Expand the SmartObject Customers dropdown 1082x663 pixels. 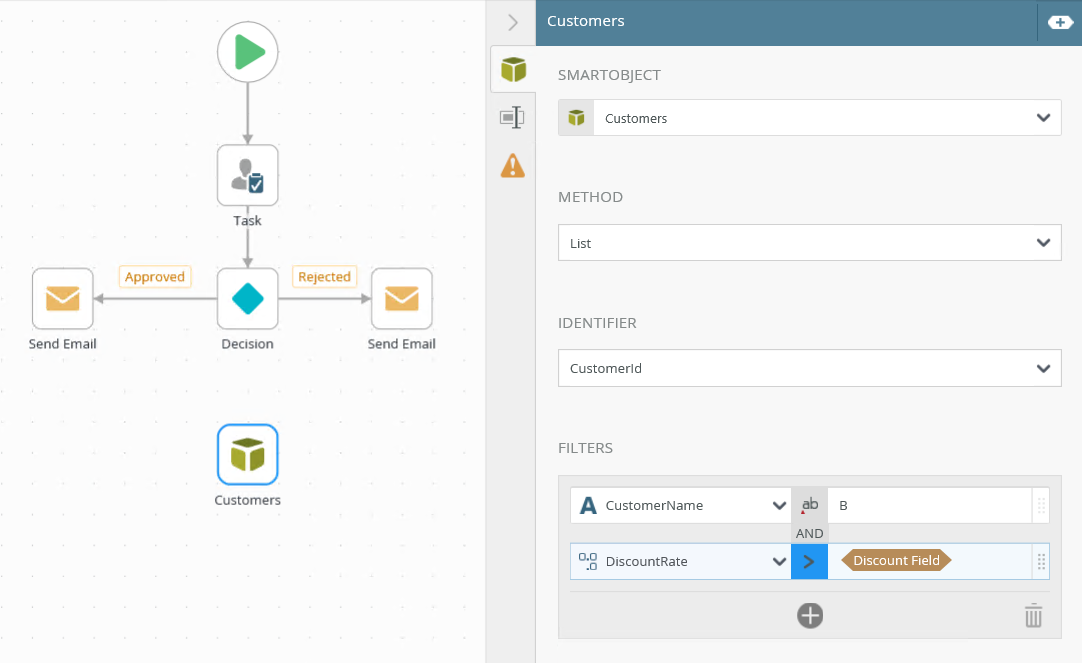click(x=1043, y=118)
